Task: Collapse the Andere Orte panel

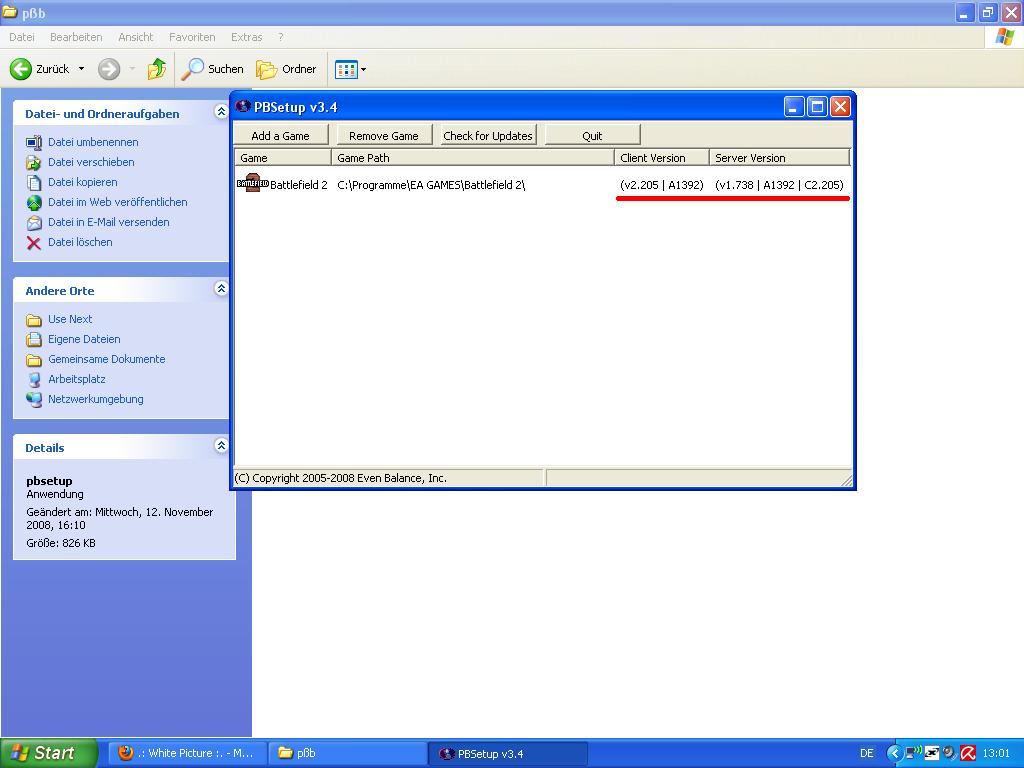Action: pos(221,288)
